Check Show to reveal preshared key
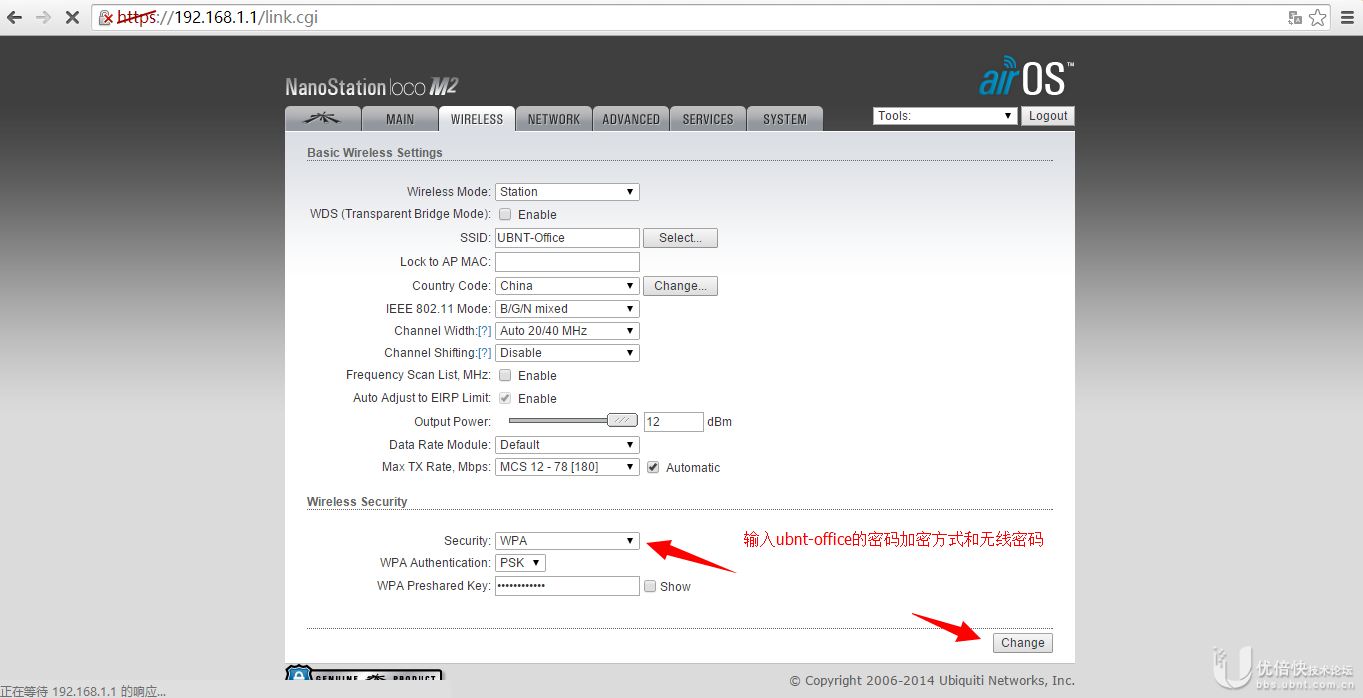Screen dimensions: 1363x698 tap(650, 586)
